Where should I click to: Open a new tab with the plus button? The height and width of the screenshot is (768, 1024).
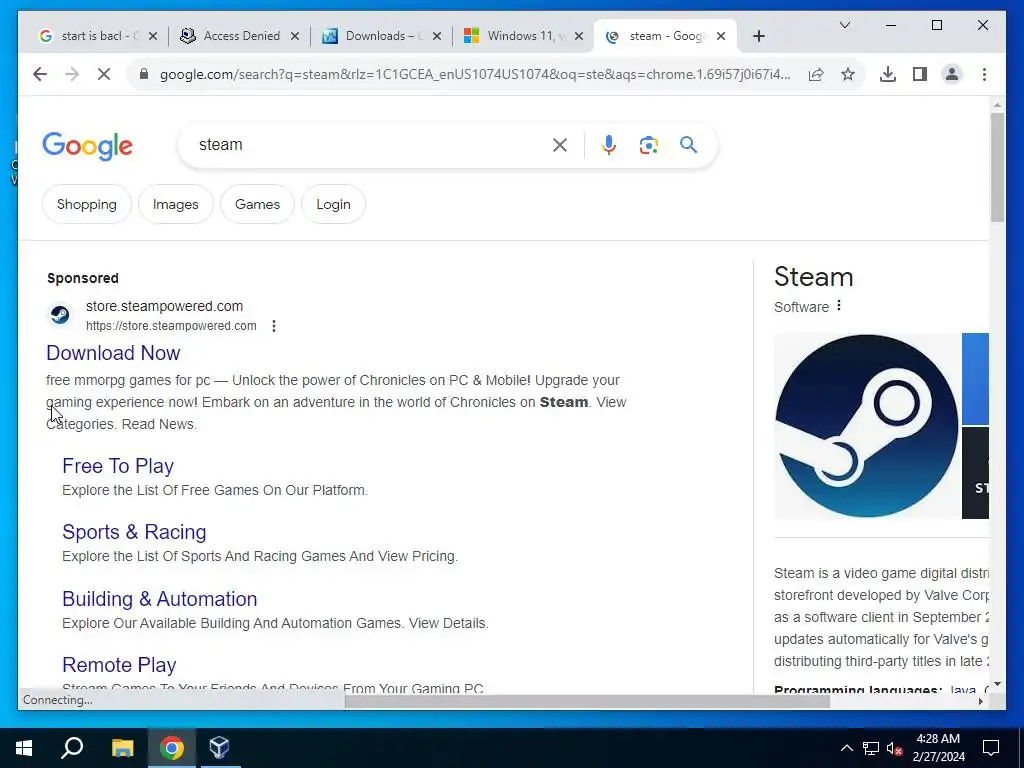759,36
